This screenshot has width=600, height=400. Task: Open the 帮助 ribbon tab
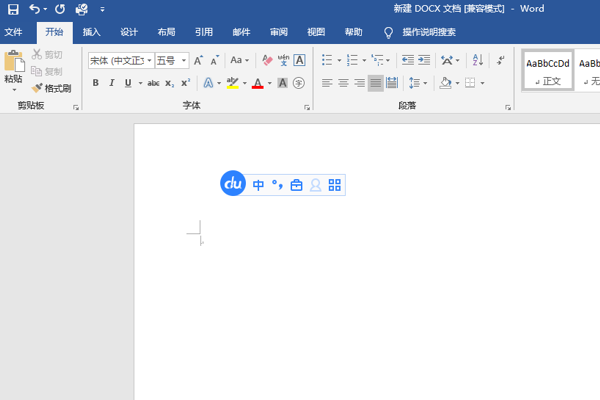coord(354,32)
